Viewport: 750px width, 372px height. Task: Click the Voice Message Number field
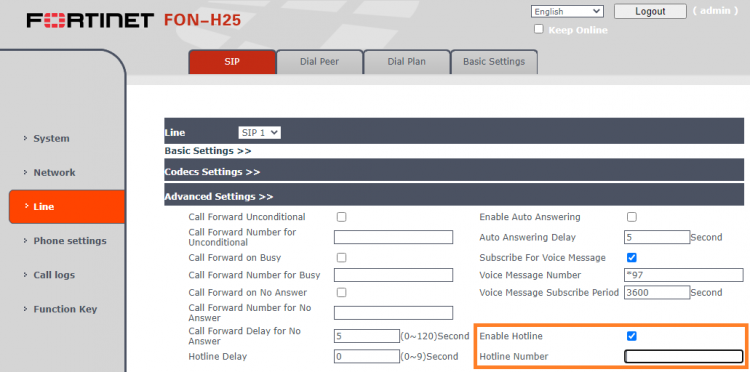[684, 275]
